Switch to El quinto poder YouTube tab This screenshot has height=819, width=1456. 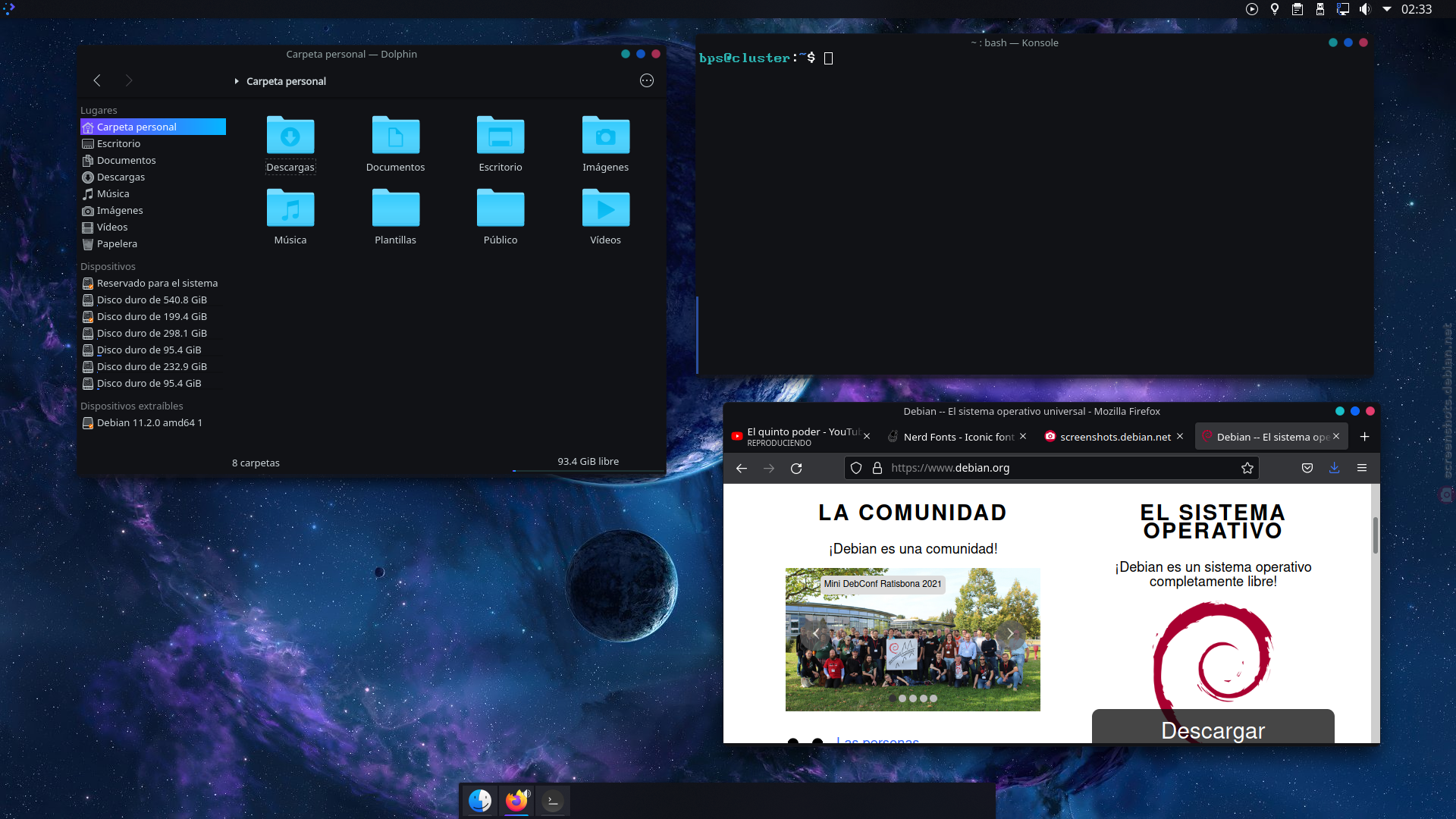click(801, 437)
